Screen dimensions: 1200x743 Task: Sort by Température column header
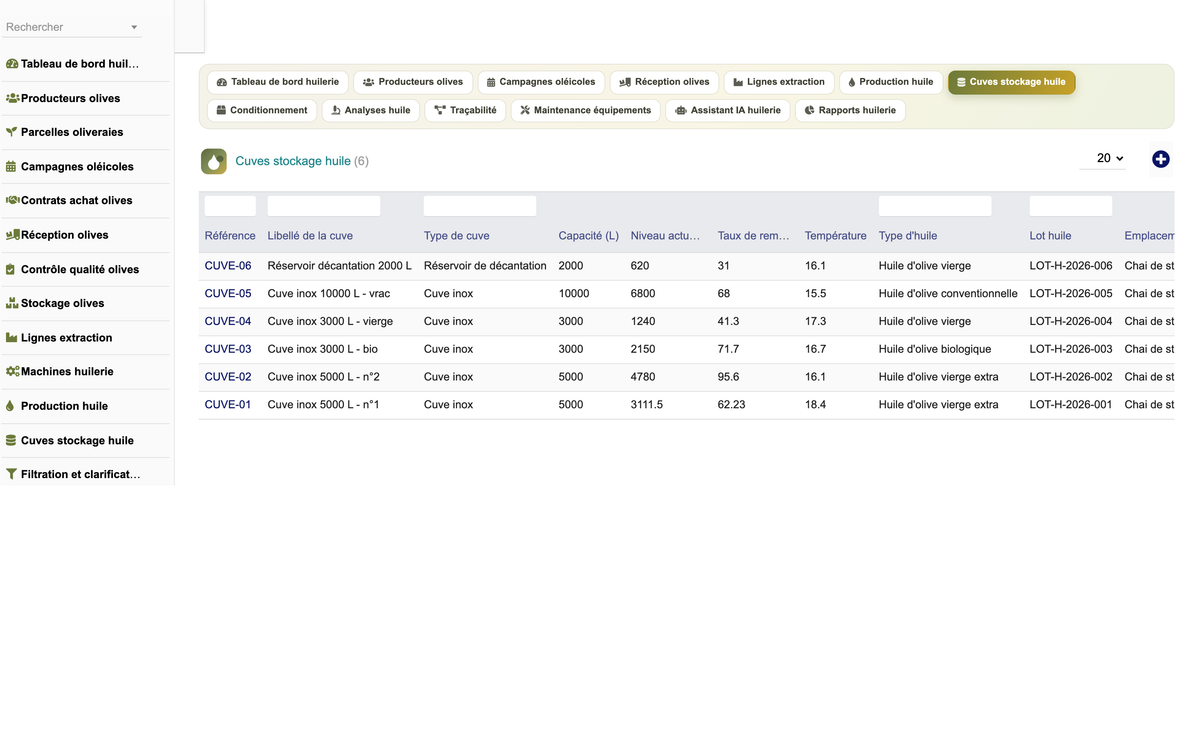click(836, 236)
